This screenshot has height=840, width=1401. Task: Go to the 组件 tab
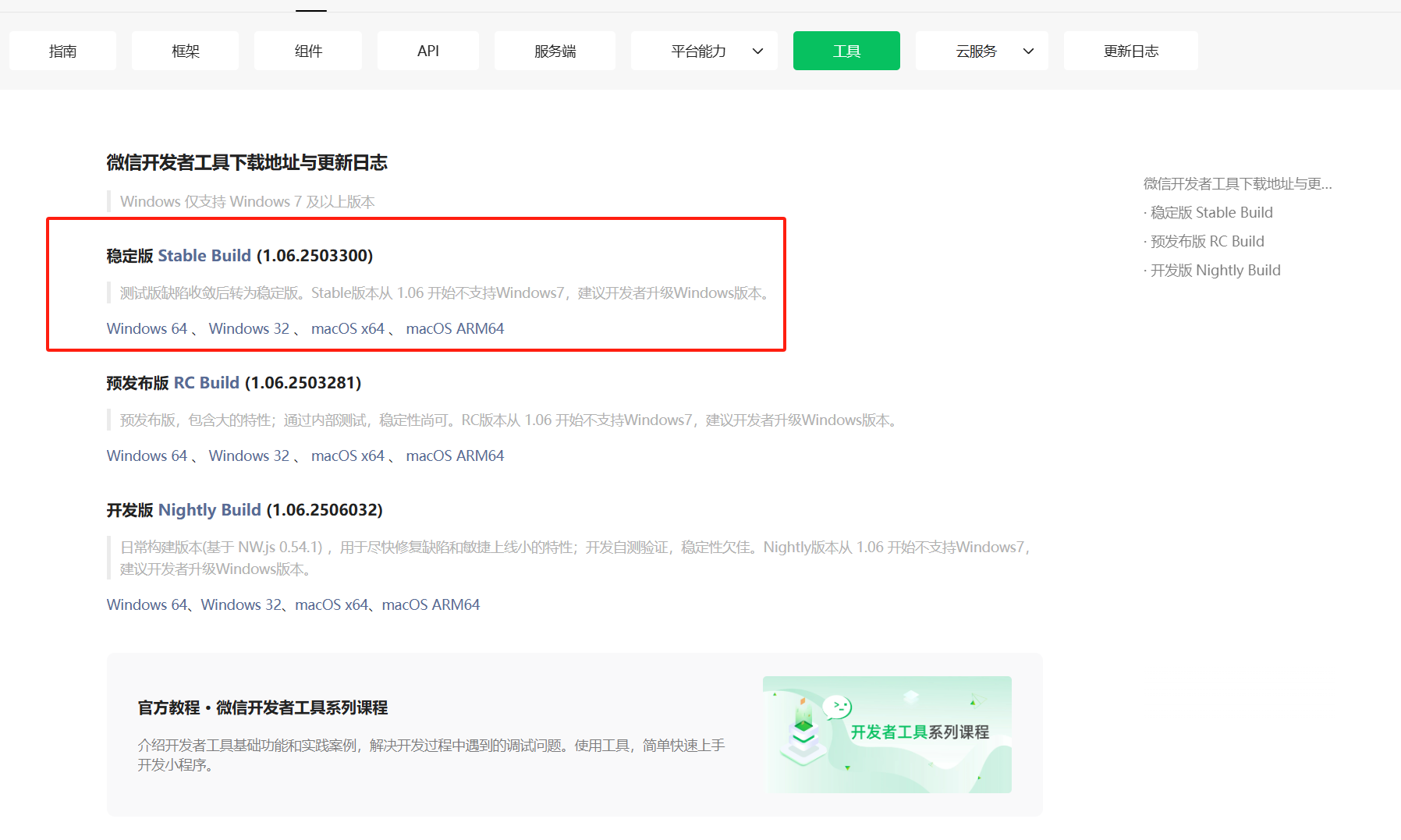point(308,51)
